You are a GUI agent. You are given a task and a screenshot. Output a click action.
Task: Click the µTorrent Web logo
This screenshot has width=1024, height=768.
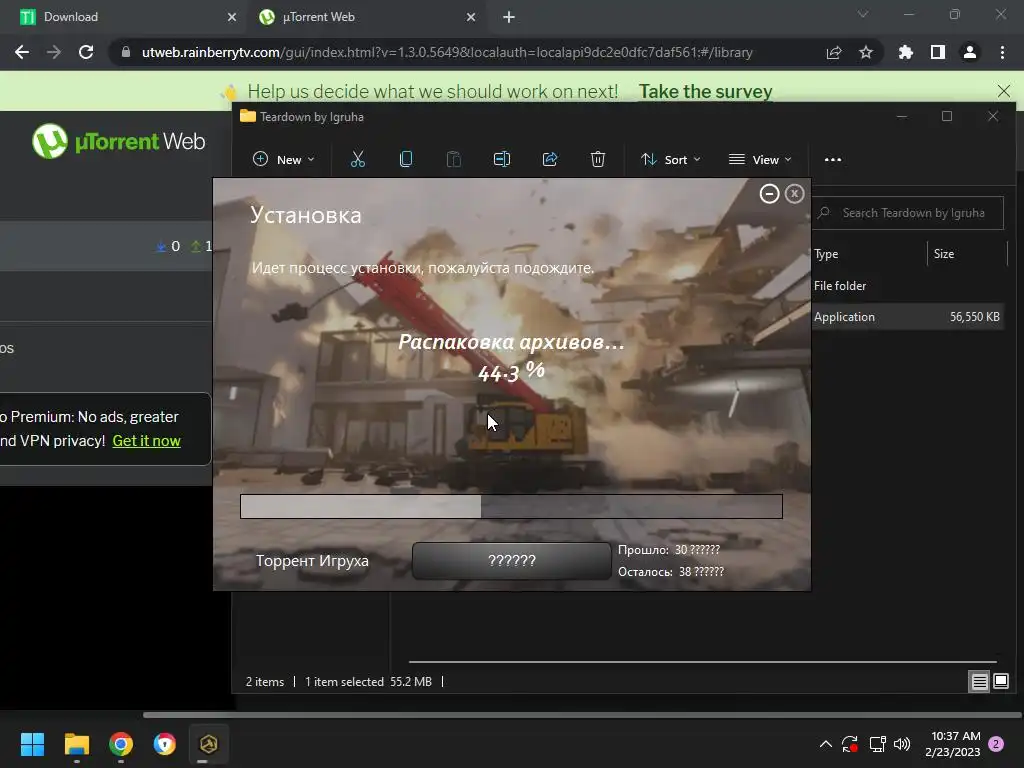[x=119, y=141]
